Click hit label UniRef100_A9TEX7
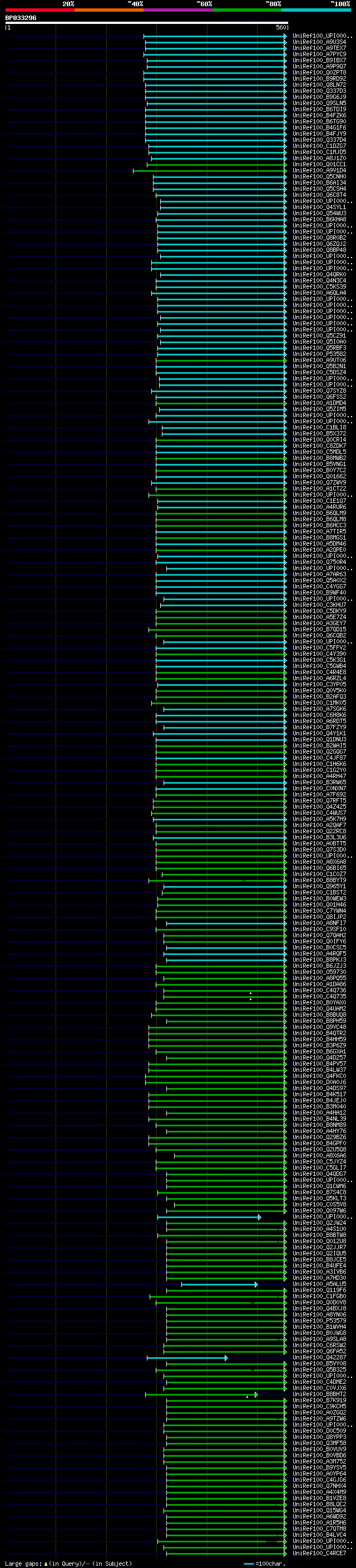The height and width of the screenshot is (1568, 356). click(x=319, y=49)
